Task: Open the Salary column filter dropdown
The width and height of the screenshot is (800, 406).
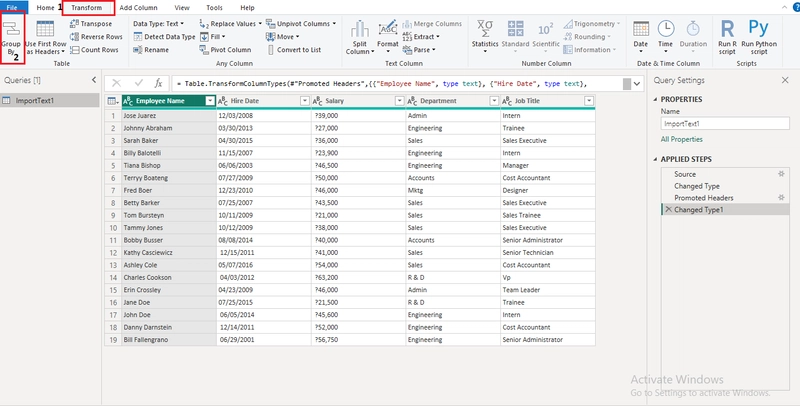Action: point(399,101)
